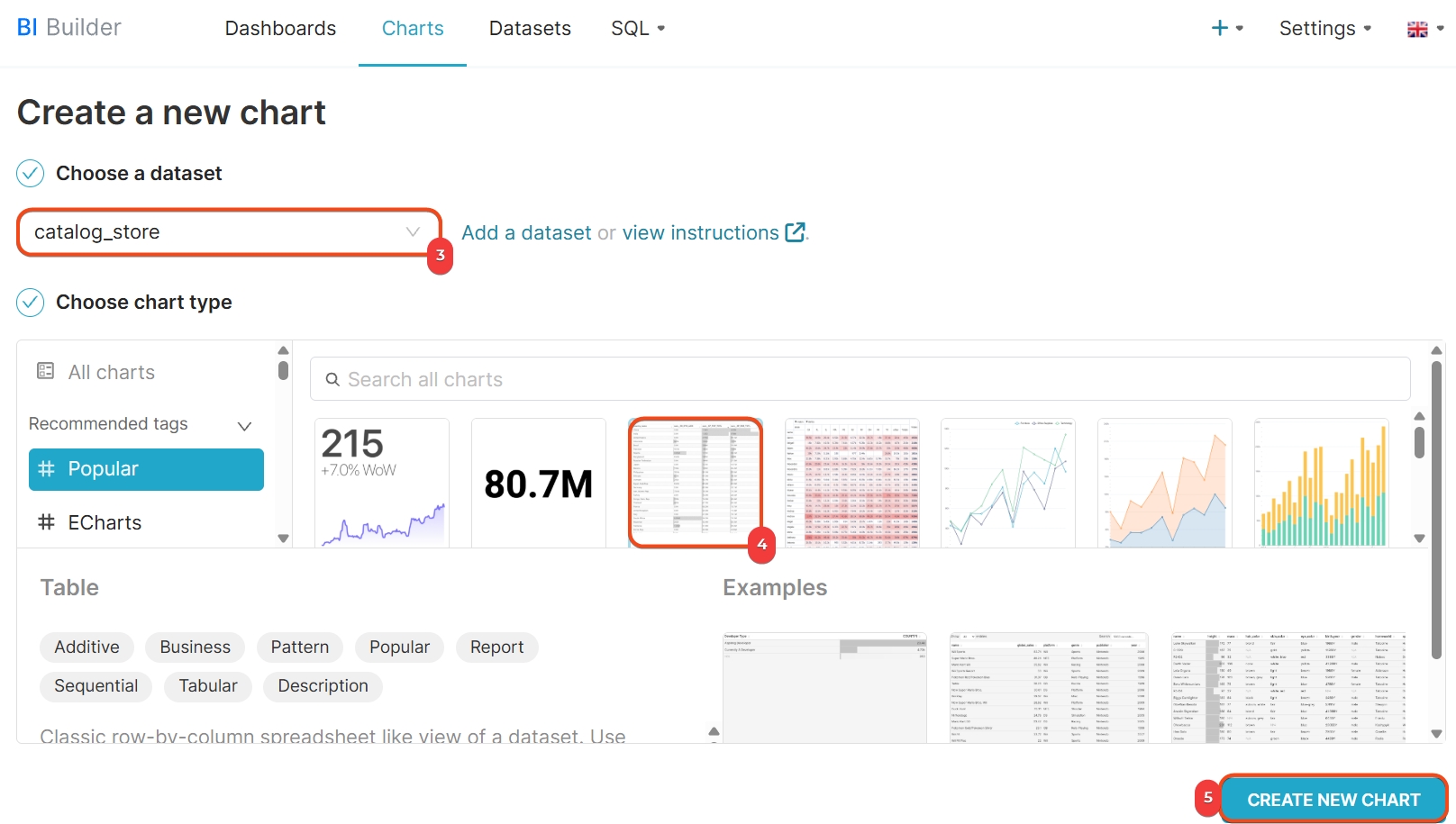Show All charts category
Viewport: 1456px width, 824px height.
pos(111,373)
